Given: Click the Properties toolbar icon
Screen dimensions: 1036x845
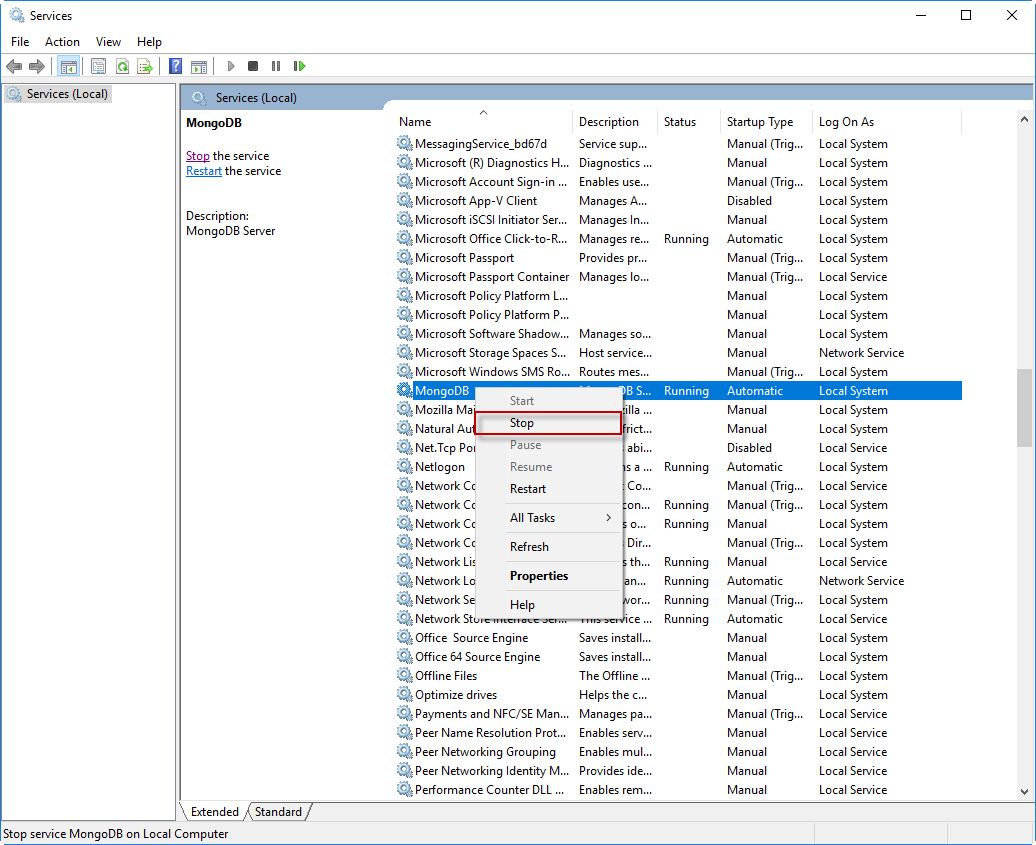Looking at the screenshot, I should [98, 66].
